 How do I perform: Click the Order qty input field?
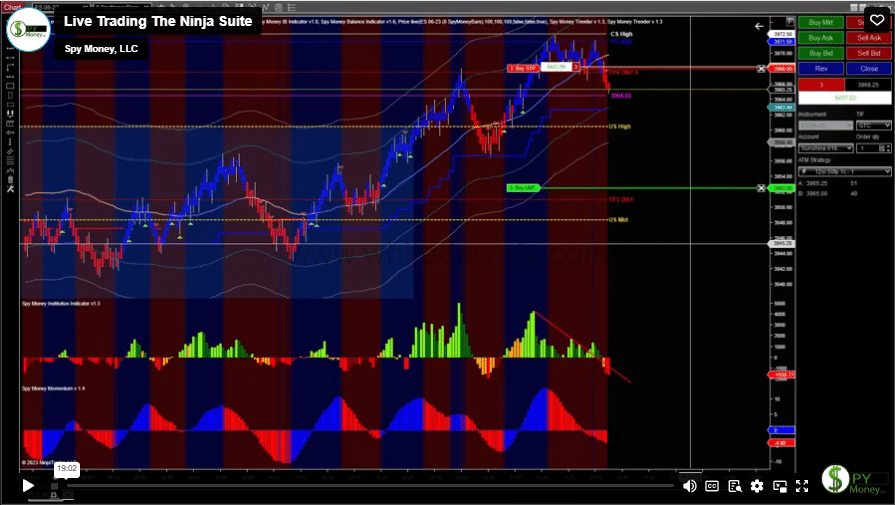click(866, 147)
